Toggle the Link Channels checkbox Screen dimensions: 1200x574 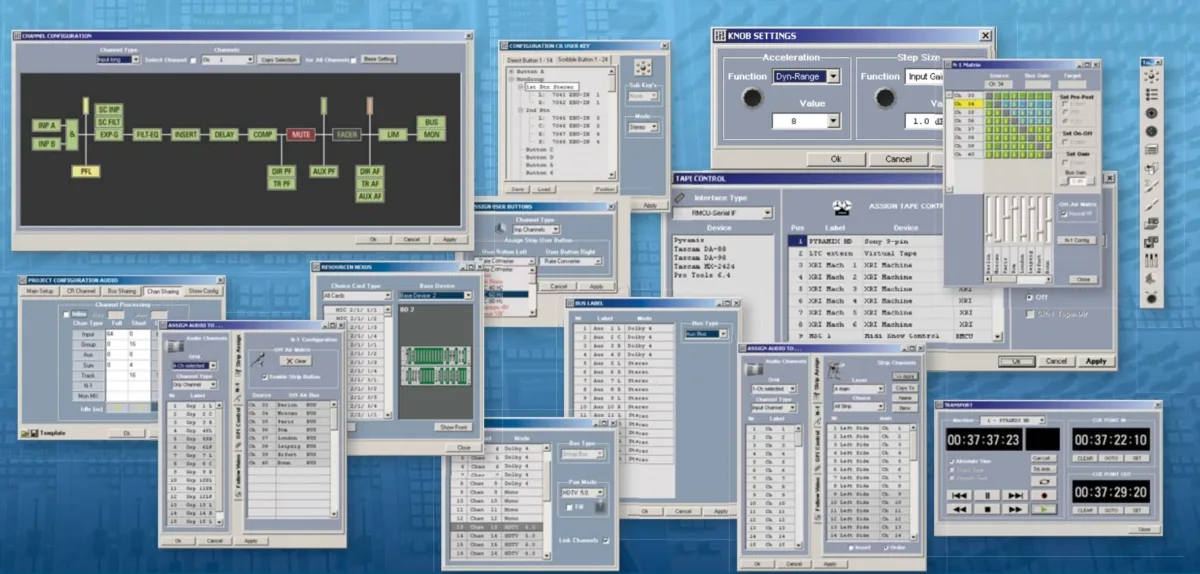tap(607, 541)
